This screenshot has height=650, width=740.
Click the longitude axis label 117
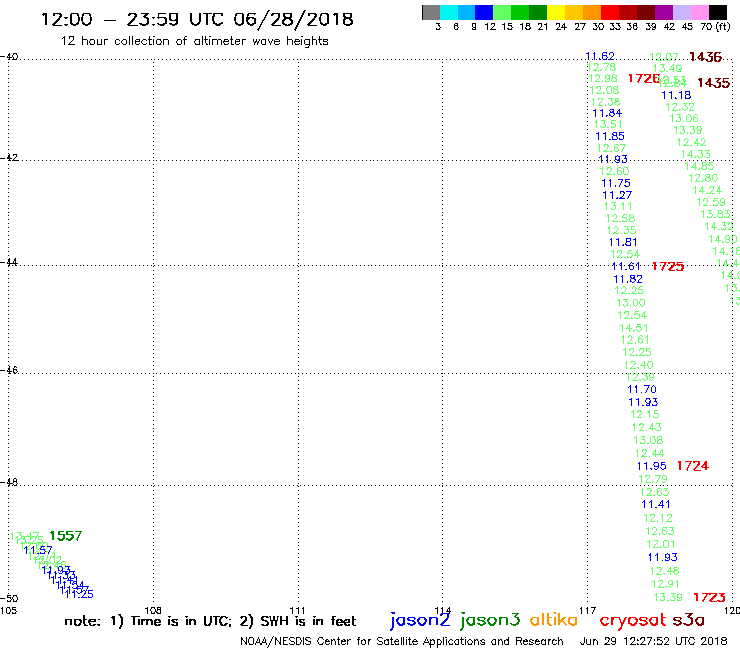point(587,610)
